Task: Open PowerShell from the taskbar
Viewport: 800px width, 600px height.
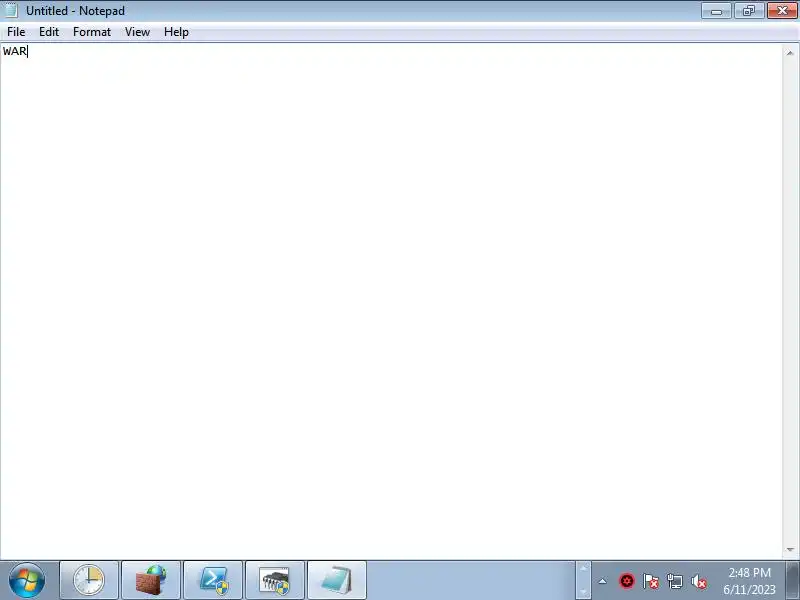Action: pyautogui.click(x=213, y=580)
